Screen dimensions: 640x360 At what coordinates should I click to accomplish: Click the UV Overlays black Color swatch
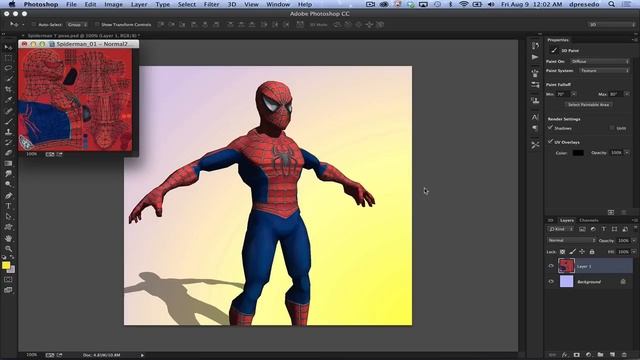coord(578,153)
